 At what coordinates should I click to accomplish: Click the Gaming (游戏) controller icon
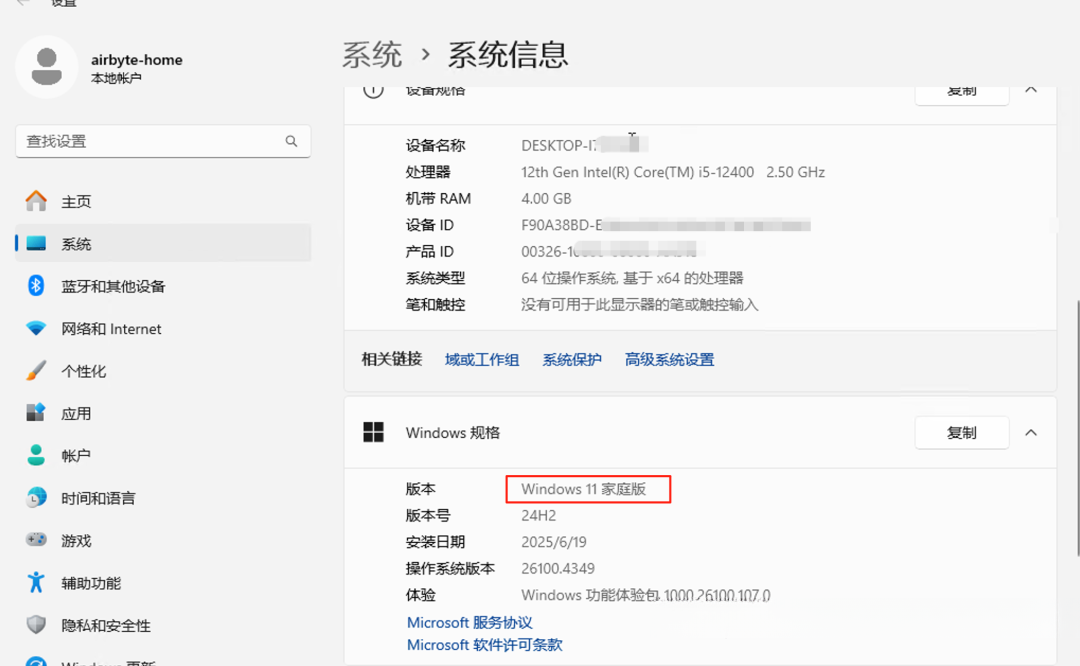click(36, 540)
